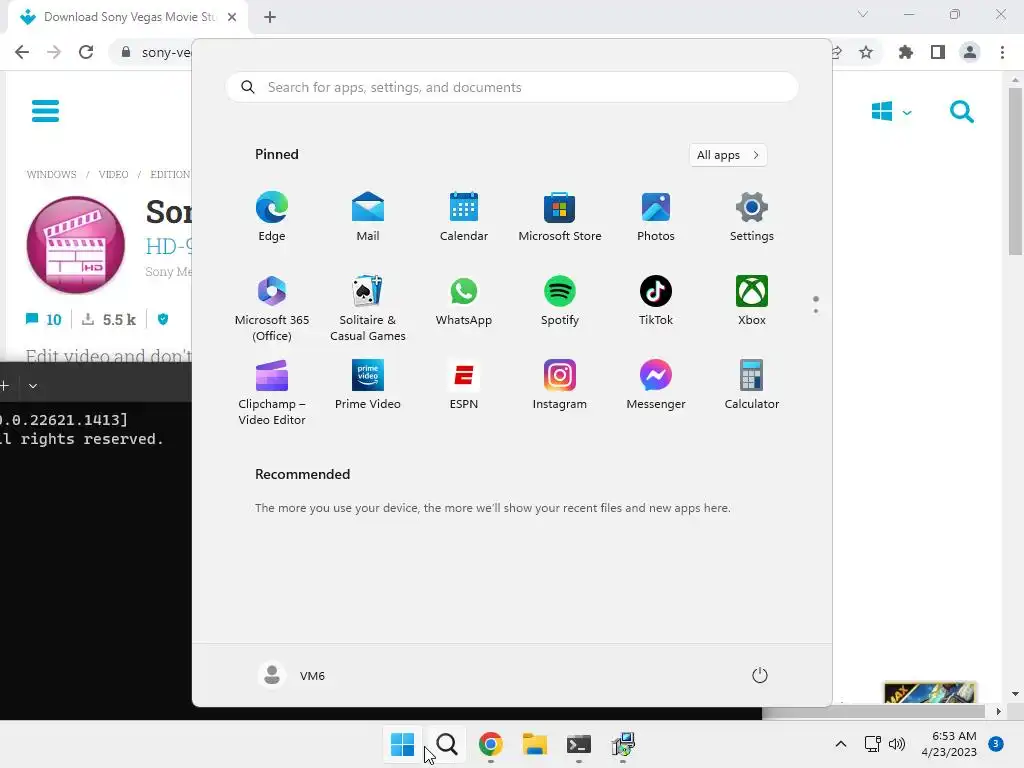Launch the Photos app
Image resolution: width=1024 pixels, height=768 pixels.
click(656, 217)
